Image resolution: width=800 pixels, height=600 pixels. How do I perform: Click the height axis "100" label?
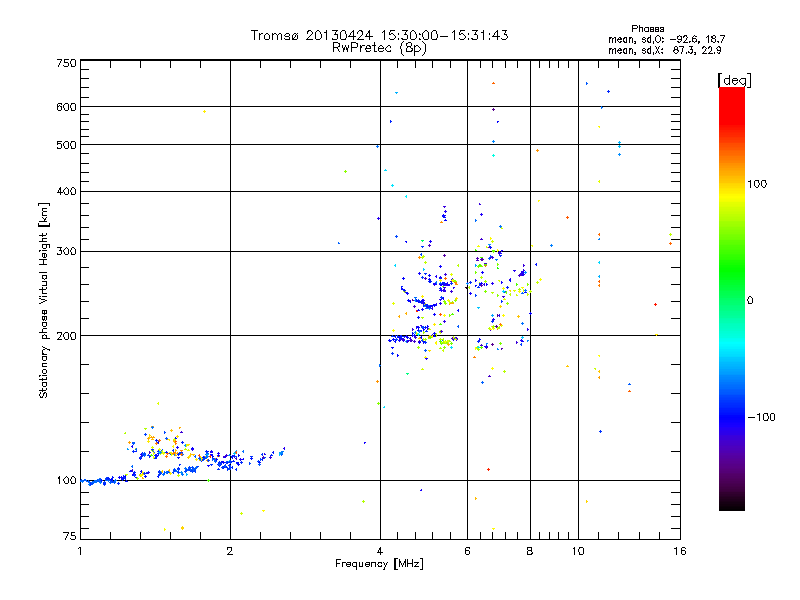(x=67, y=481)
